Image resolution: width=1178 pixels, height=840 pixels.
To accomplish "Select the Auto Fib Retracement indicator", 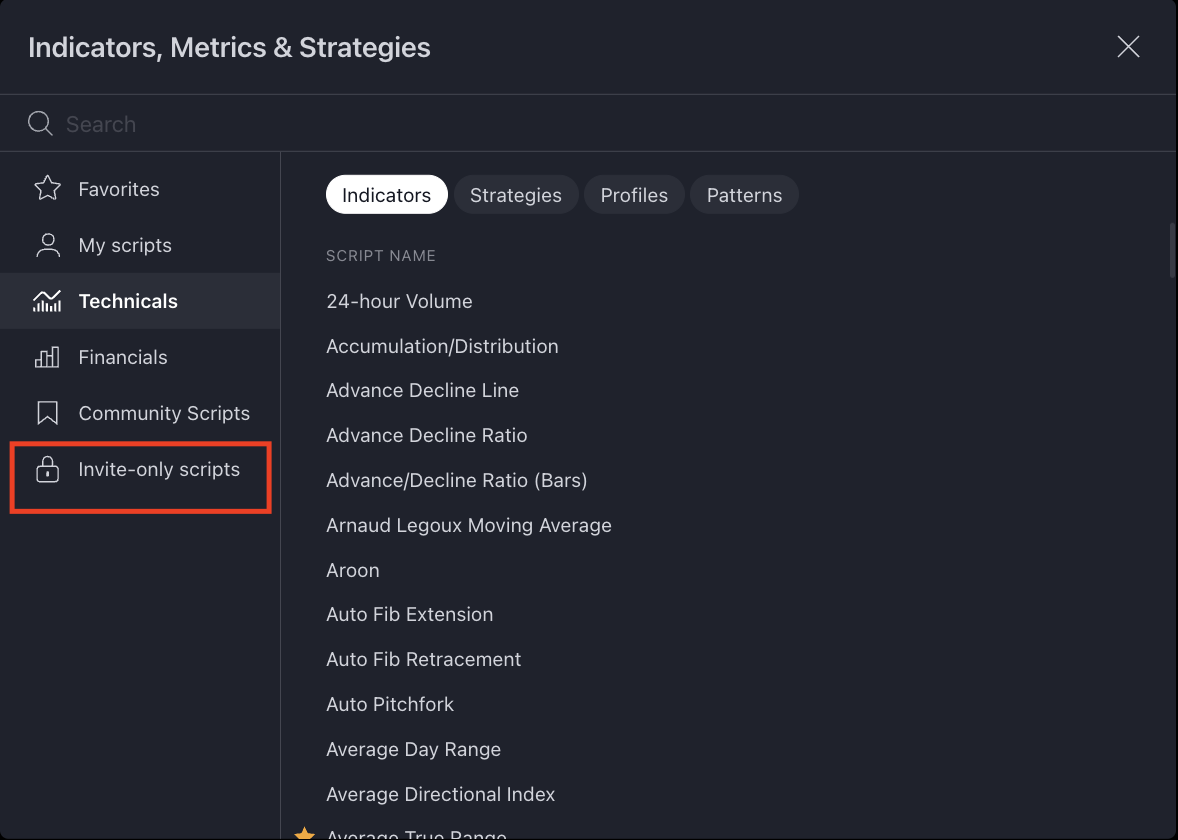I will point(424,659).
